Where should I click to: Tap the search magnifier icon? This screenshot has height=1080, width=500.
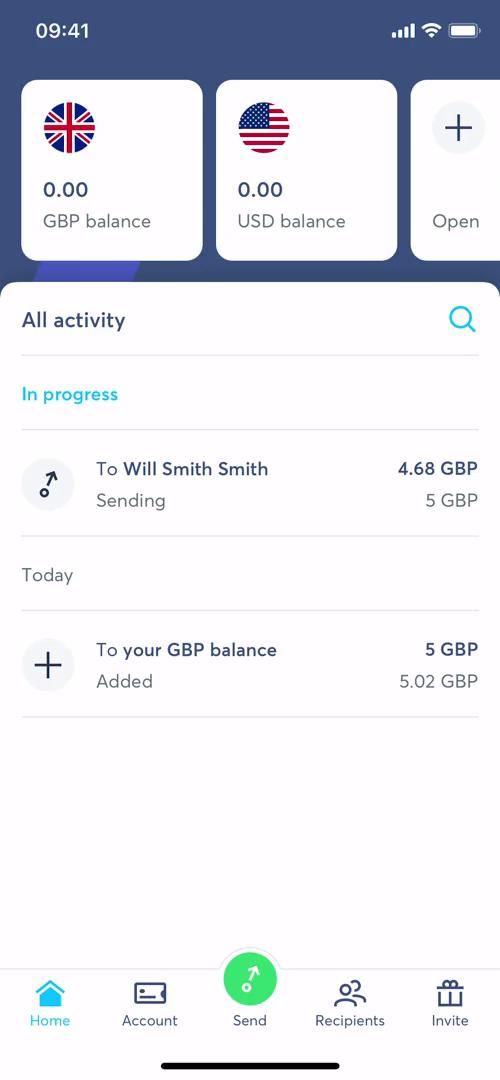click(x=461, y=320)
